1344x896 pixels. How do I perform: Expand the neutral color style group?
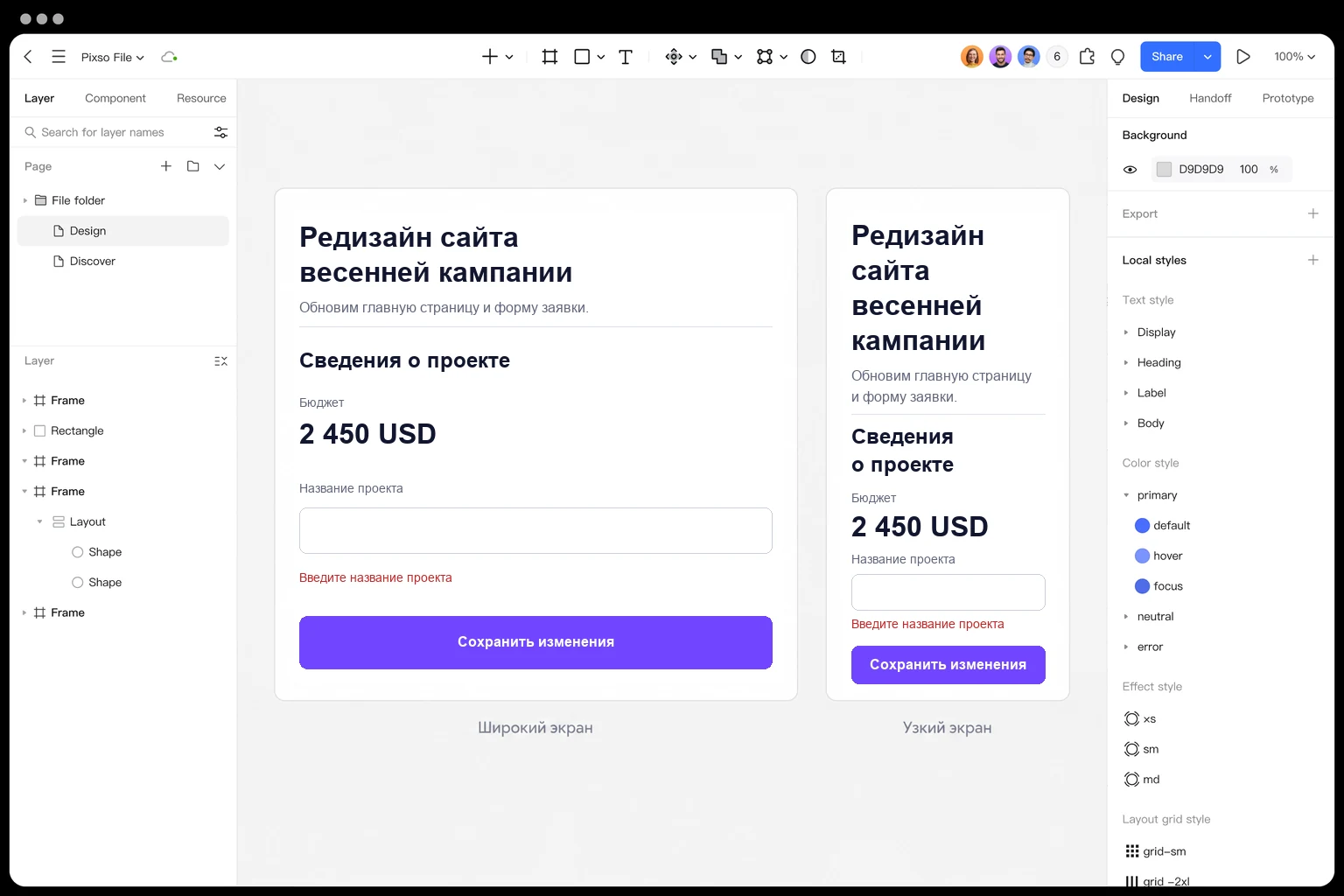[x=1126, y=617]
